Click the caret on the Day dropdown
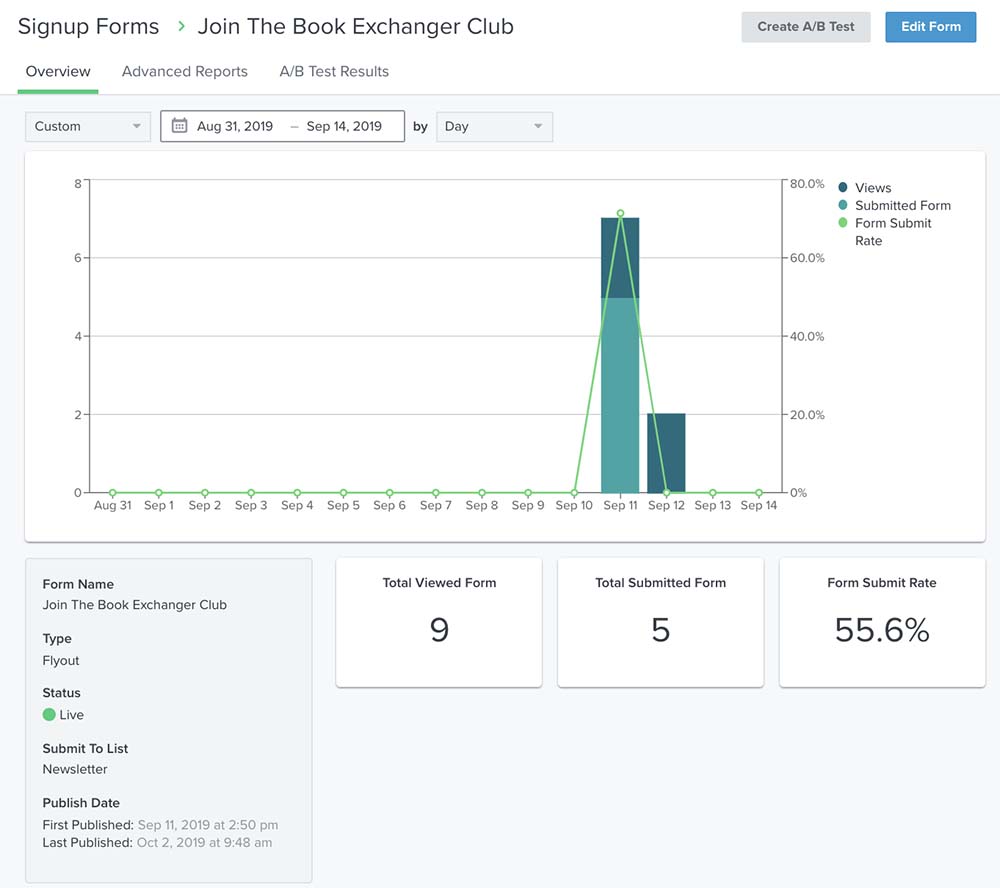1000x888 pixels. point(537,127)
